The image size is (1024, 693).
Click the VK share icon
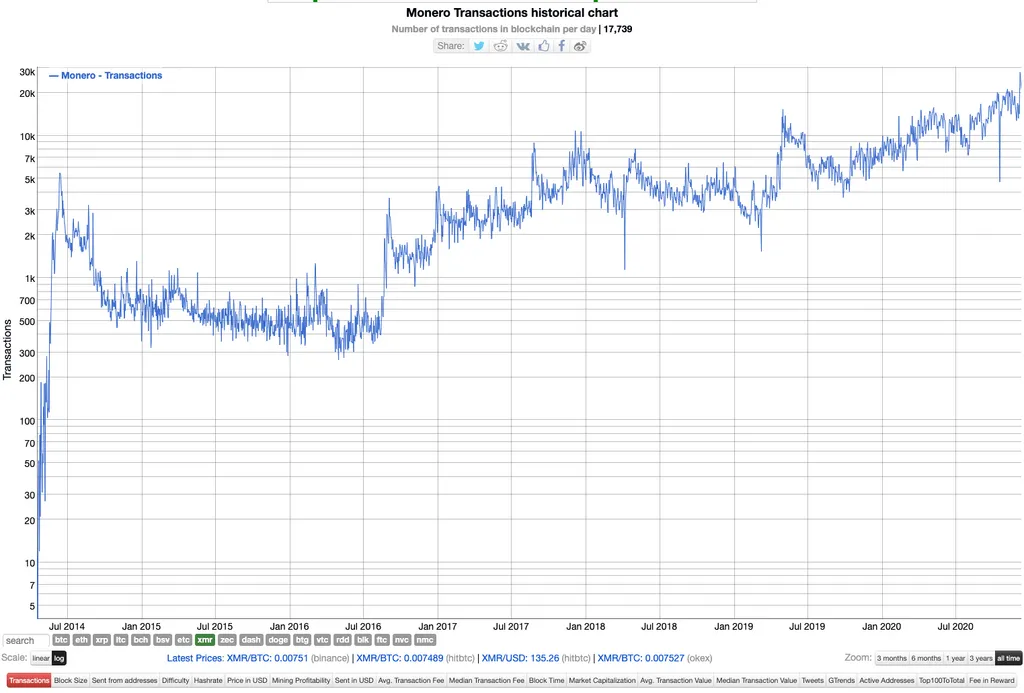pyautogui.click(x=522, y=46)
